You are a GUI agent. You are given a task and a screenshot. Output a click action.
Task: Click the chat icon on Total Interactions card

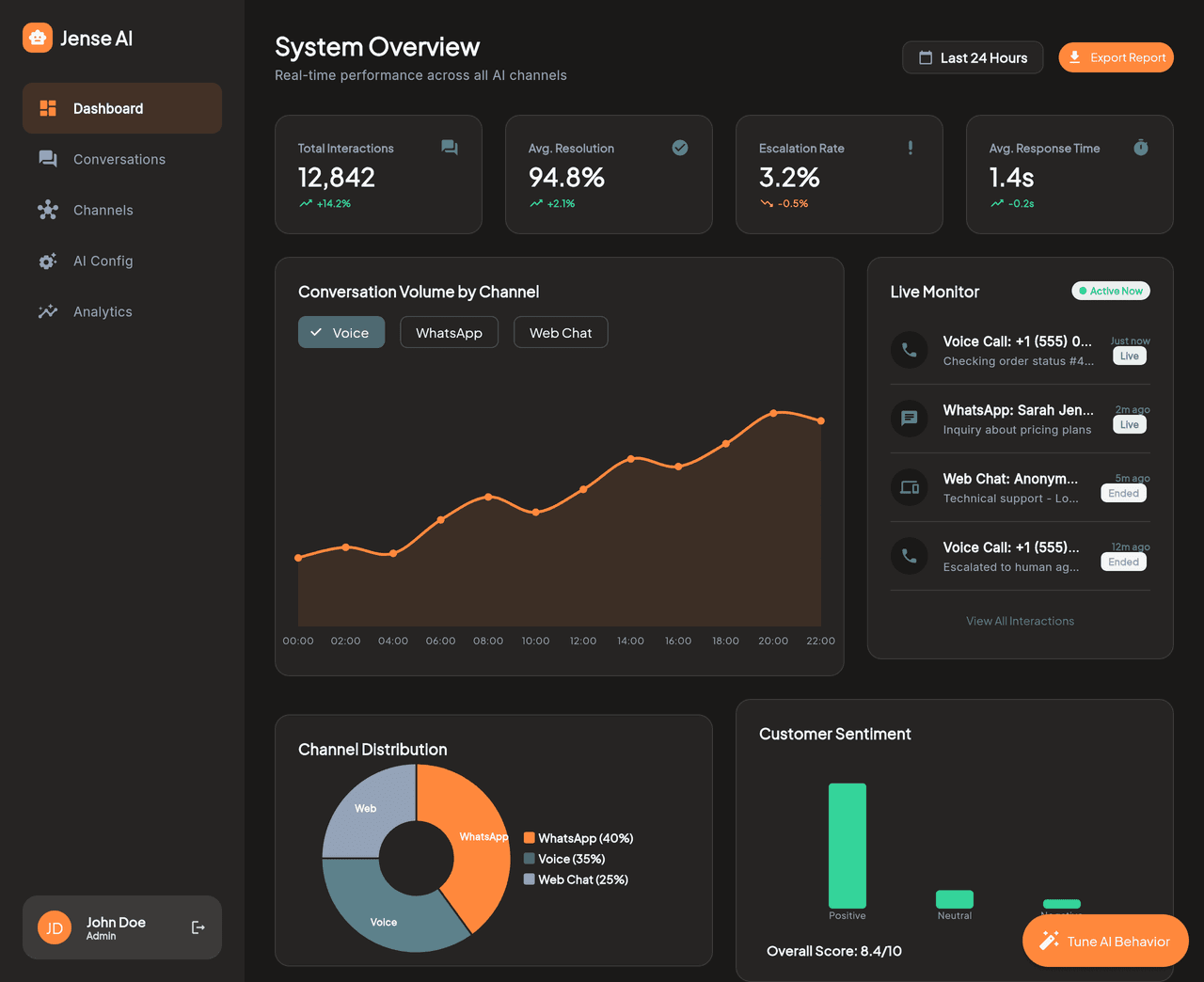coord(449,148)
